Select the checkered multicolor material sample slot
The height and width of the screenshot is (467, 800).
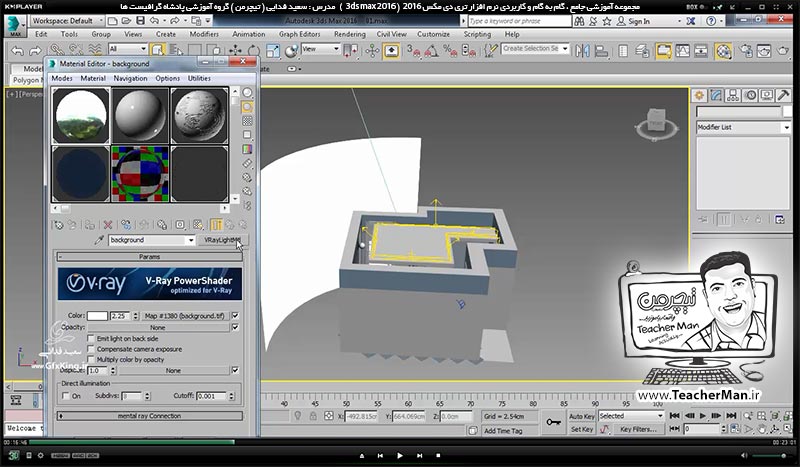pos(140,174)
